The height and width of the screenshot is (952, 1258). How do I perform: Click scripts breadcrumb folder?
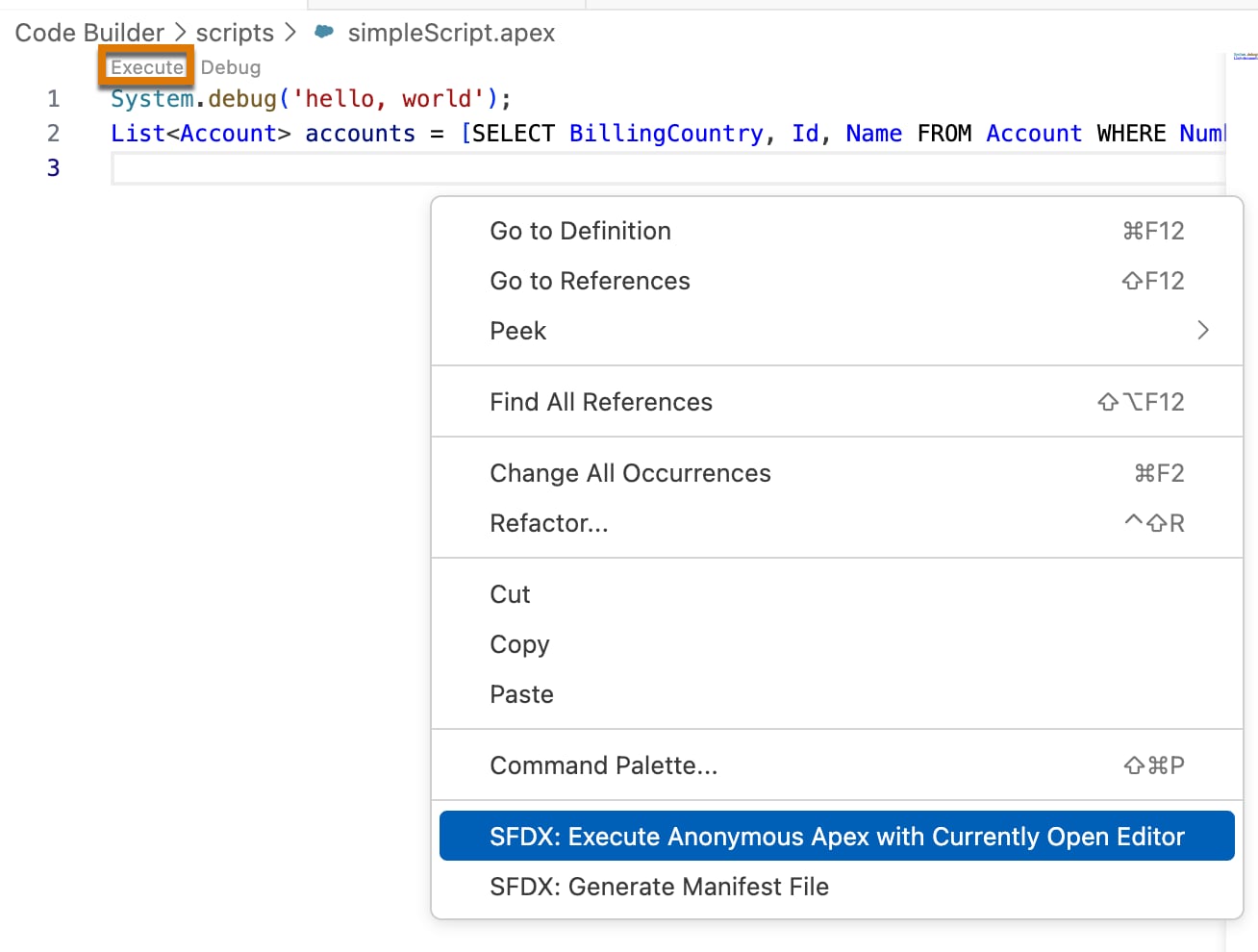235,33
